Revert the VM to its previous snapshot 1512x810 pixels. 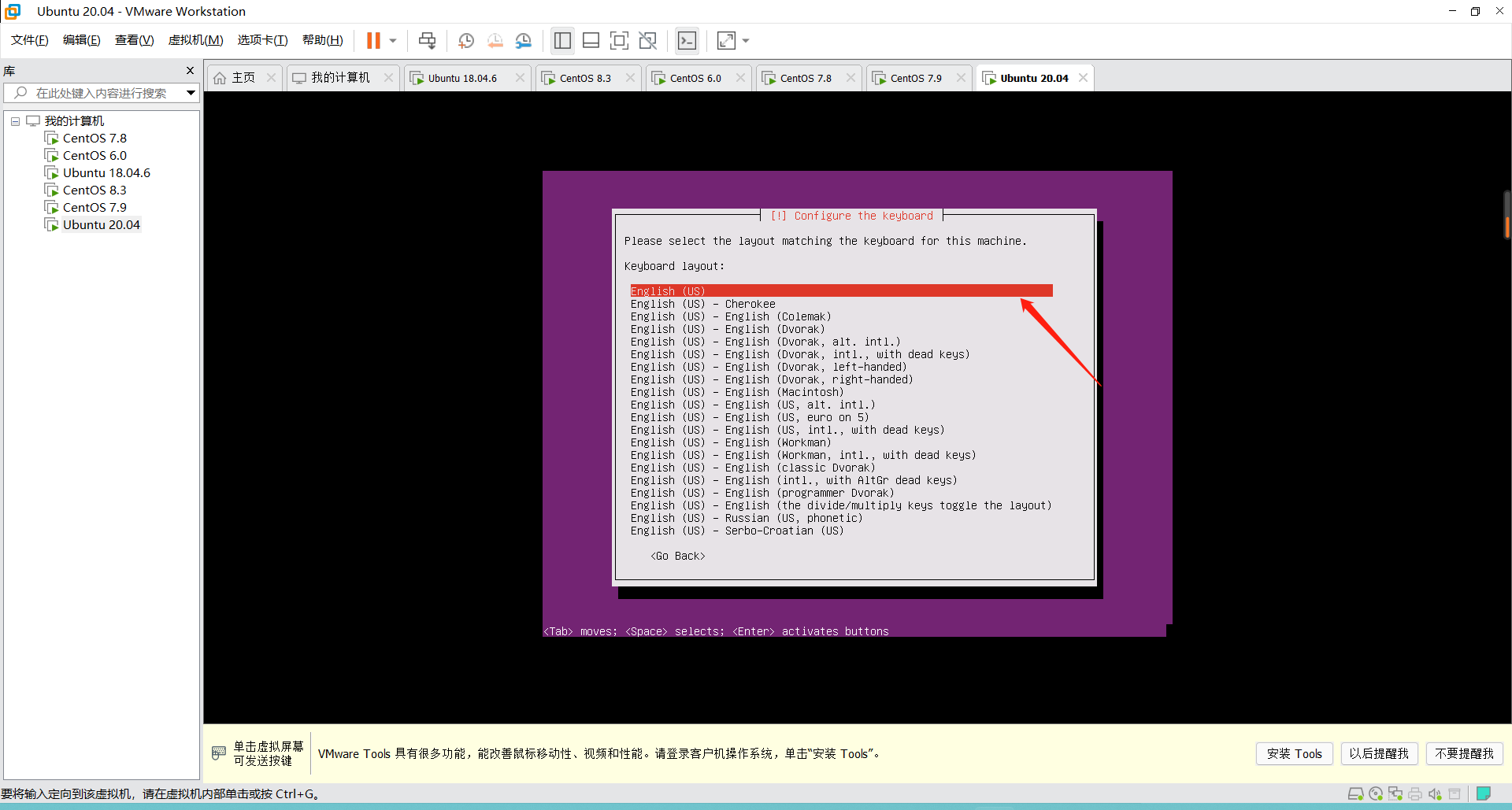[495, 41]
